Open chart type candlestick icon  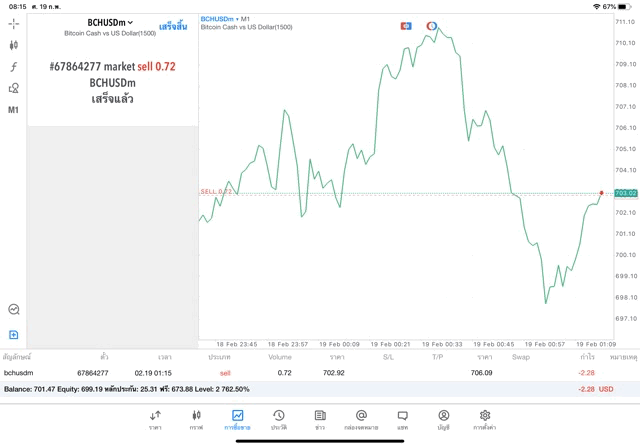[14, 45]
